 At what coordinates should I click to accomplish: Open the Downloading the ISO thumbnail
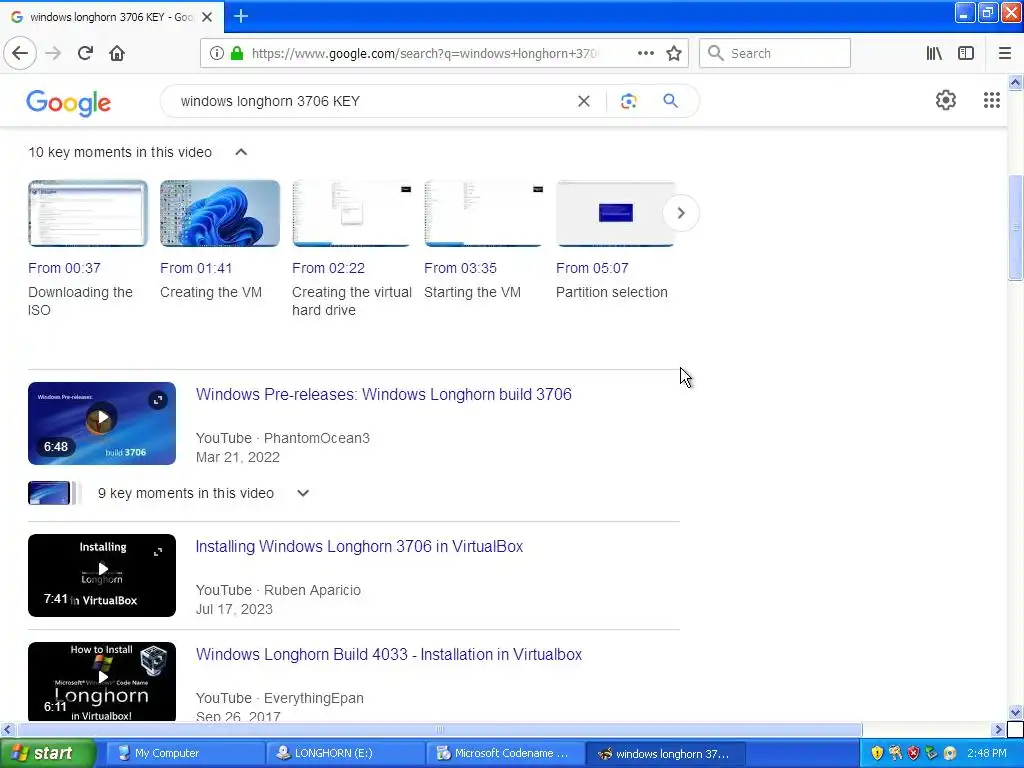point(88,214)
